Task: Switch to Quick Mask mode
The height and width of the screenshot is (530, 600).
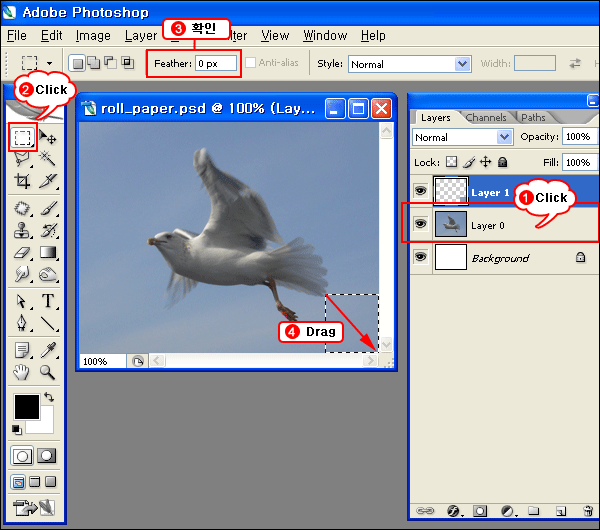Action: tap(47, 456)
